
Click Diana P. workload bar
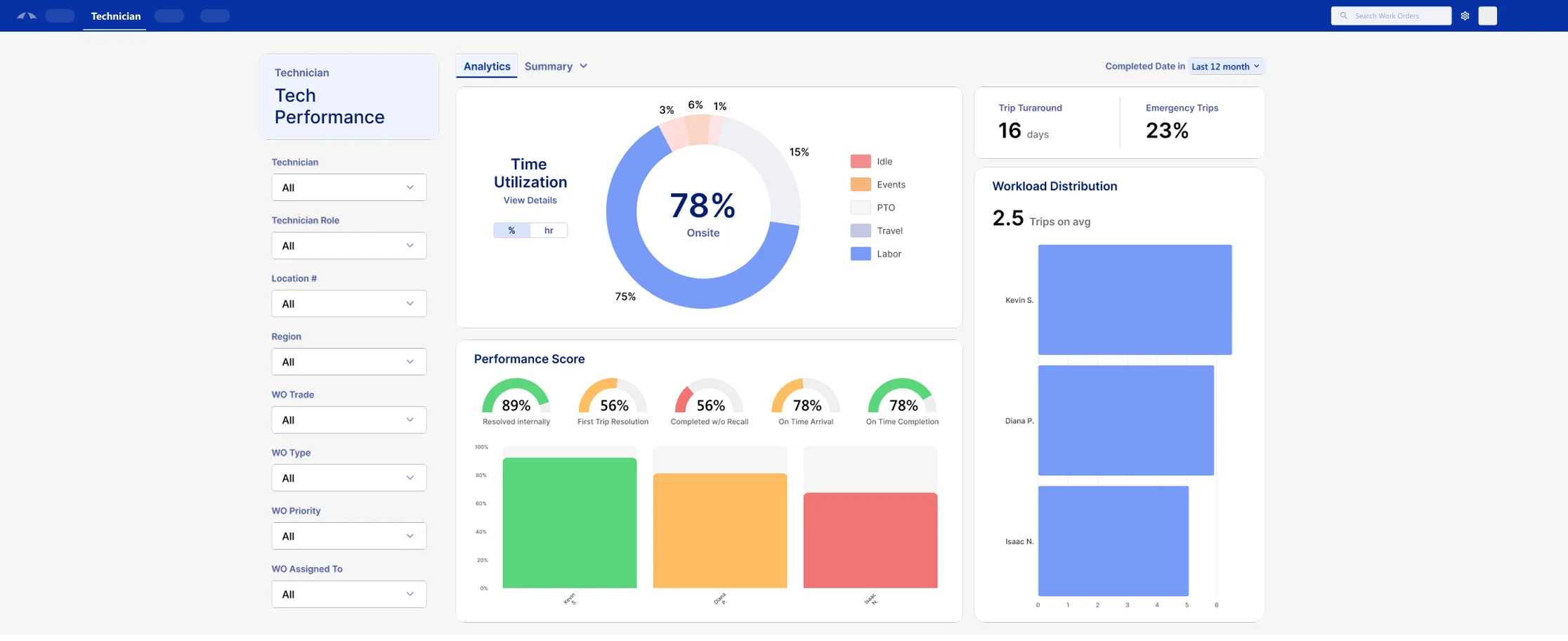1126,421
